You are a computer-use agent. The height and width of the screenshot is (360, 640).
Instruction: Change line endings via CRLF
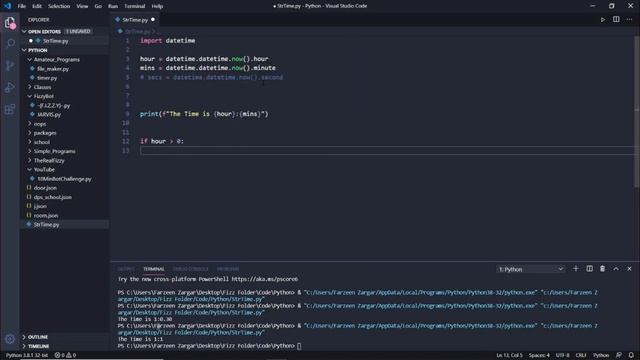[x=580, y=355]
